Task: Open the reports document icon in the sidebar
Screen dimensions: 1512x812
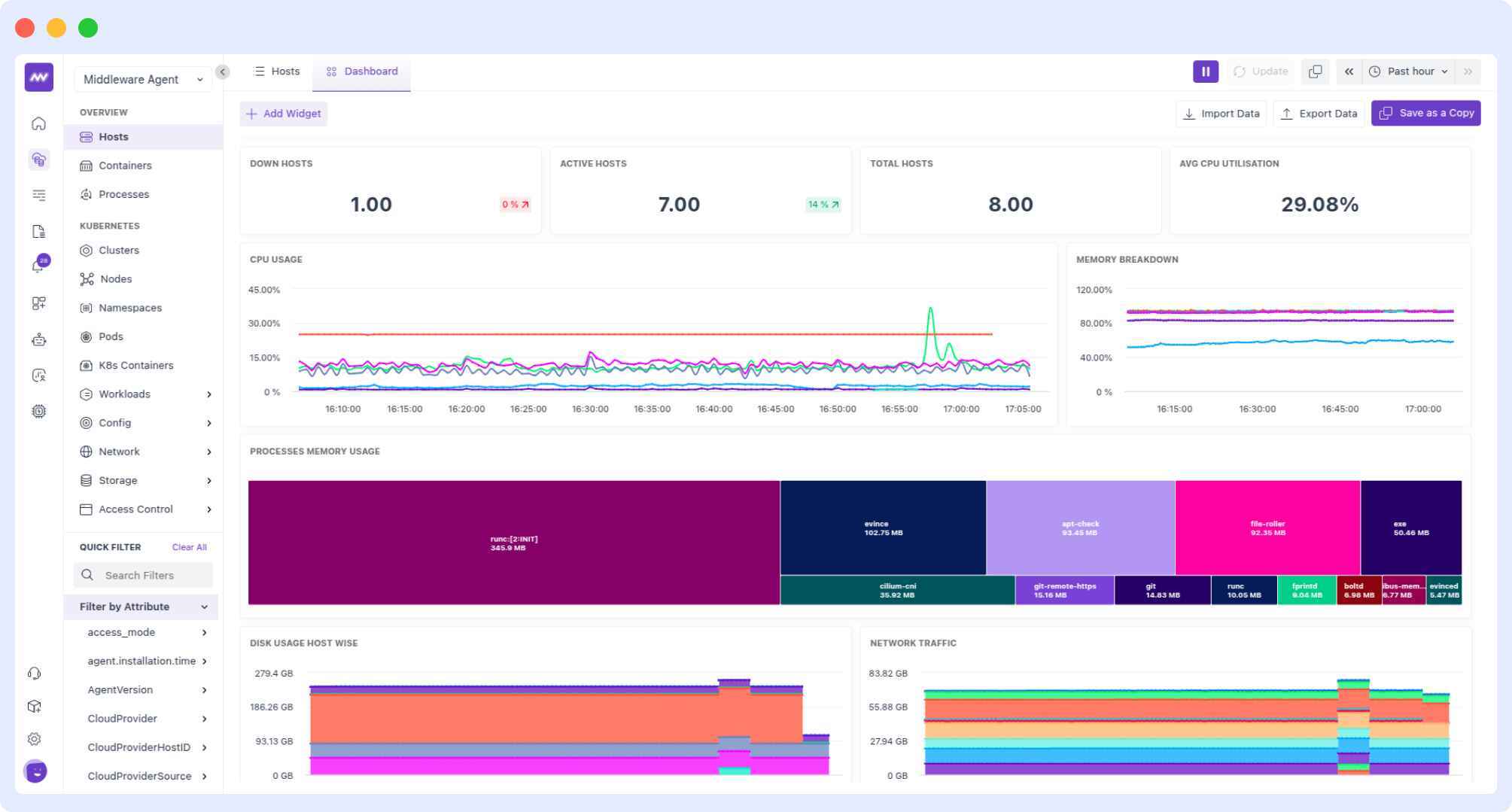Action: pos(38,232)
